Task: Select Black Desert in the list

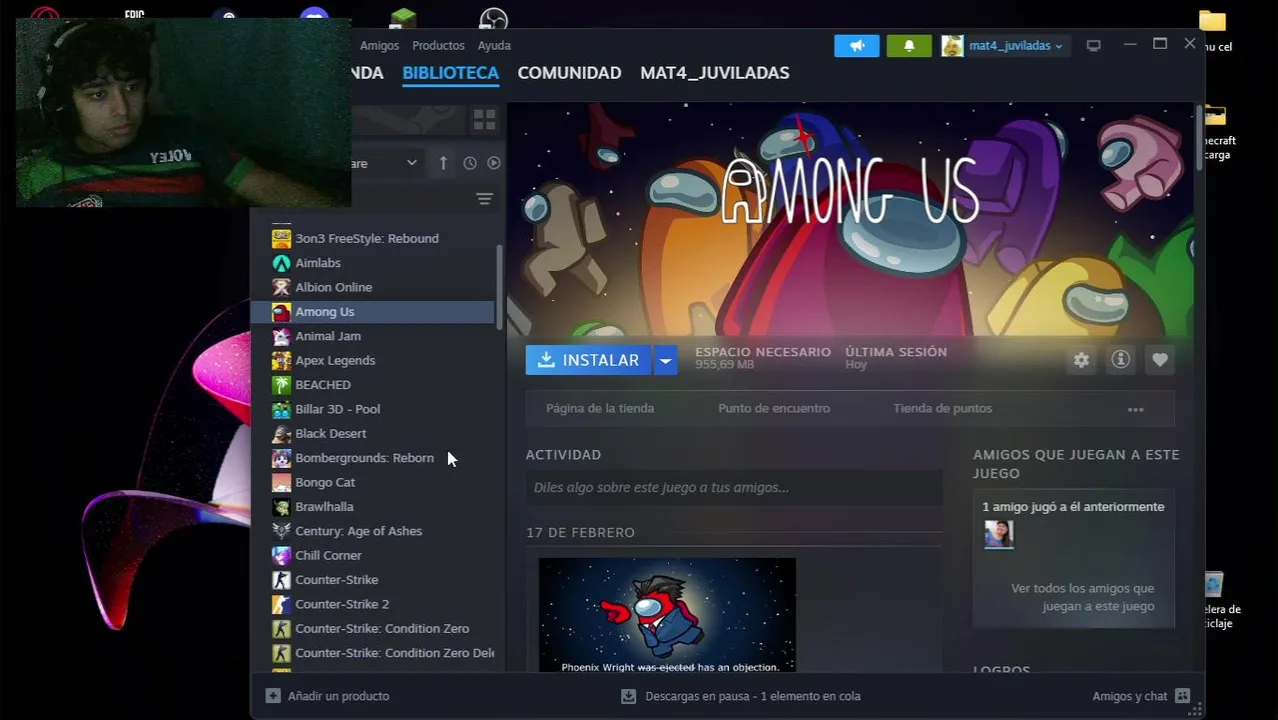Action: point(373,433)
